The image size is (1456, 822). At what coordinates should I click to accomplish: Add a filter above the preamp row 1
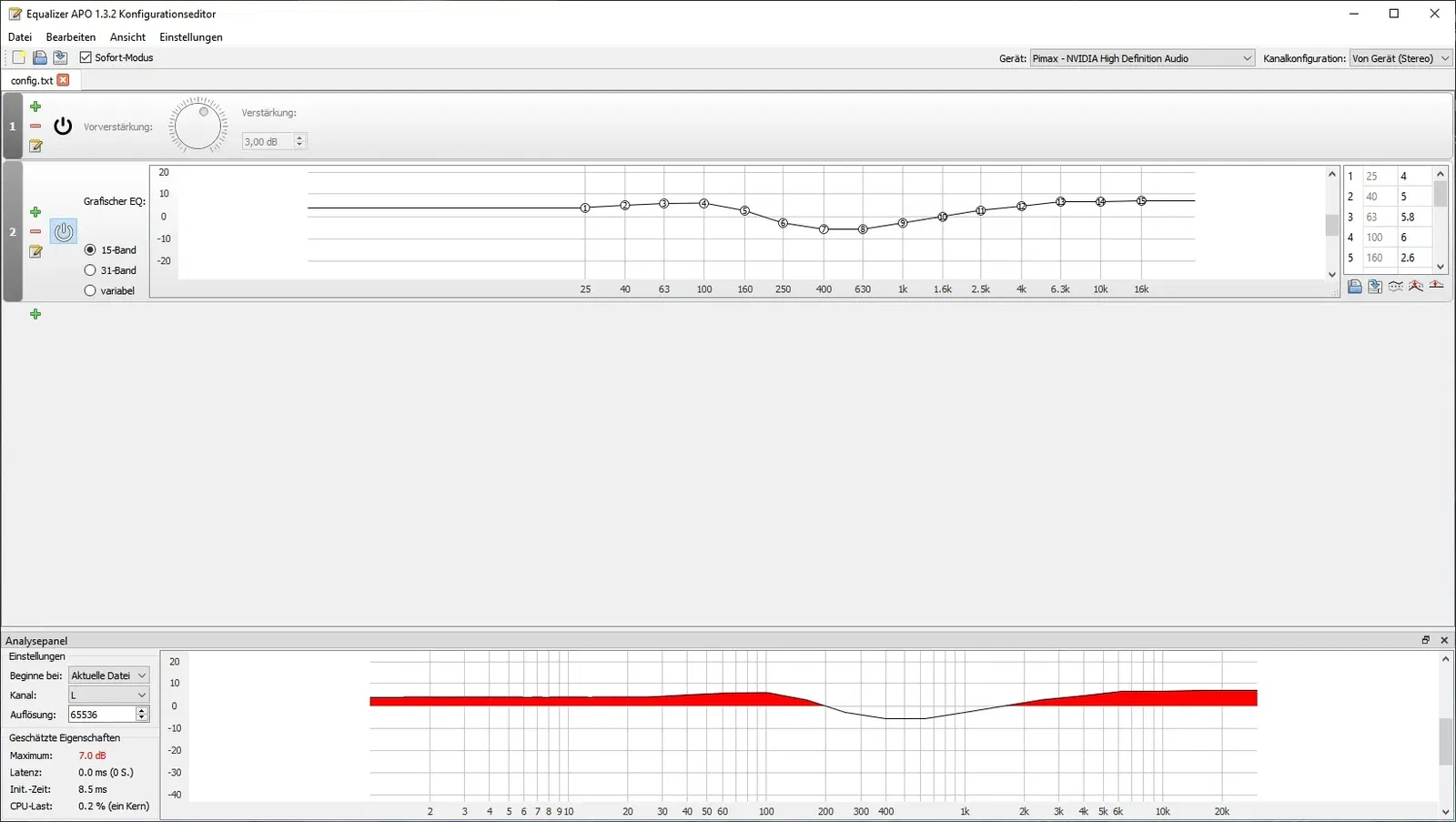(x=35, y=107)
